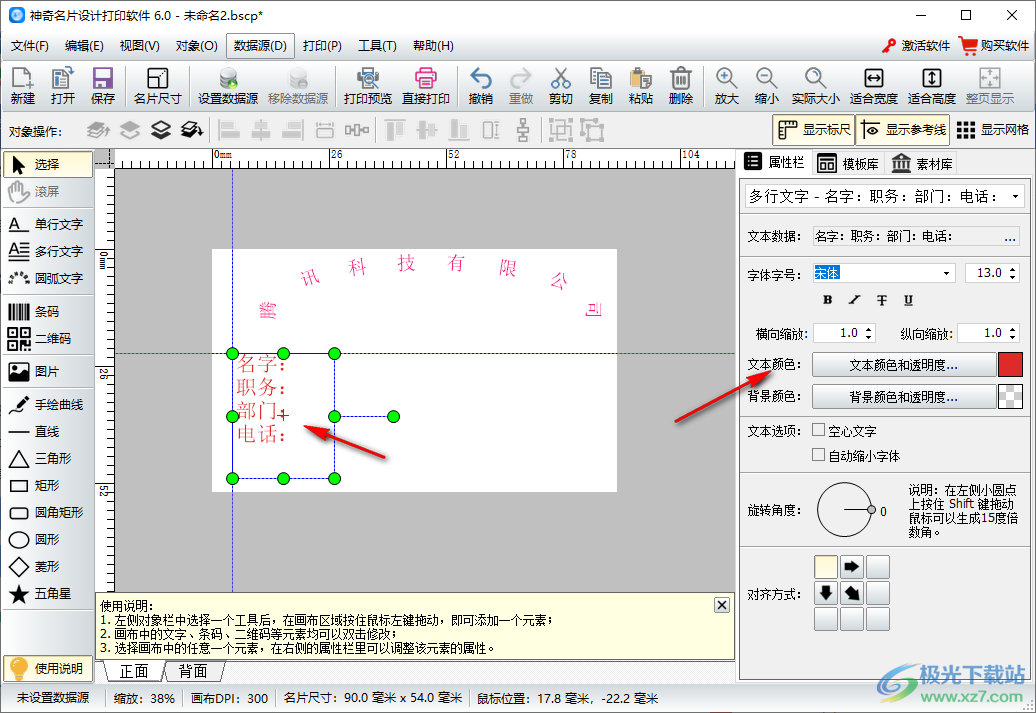This screenshot has width=1036, height=713.
Task: Open 名片尺寸 card size settings
Action: pos(157,86)
